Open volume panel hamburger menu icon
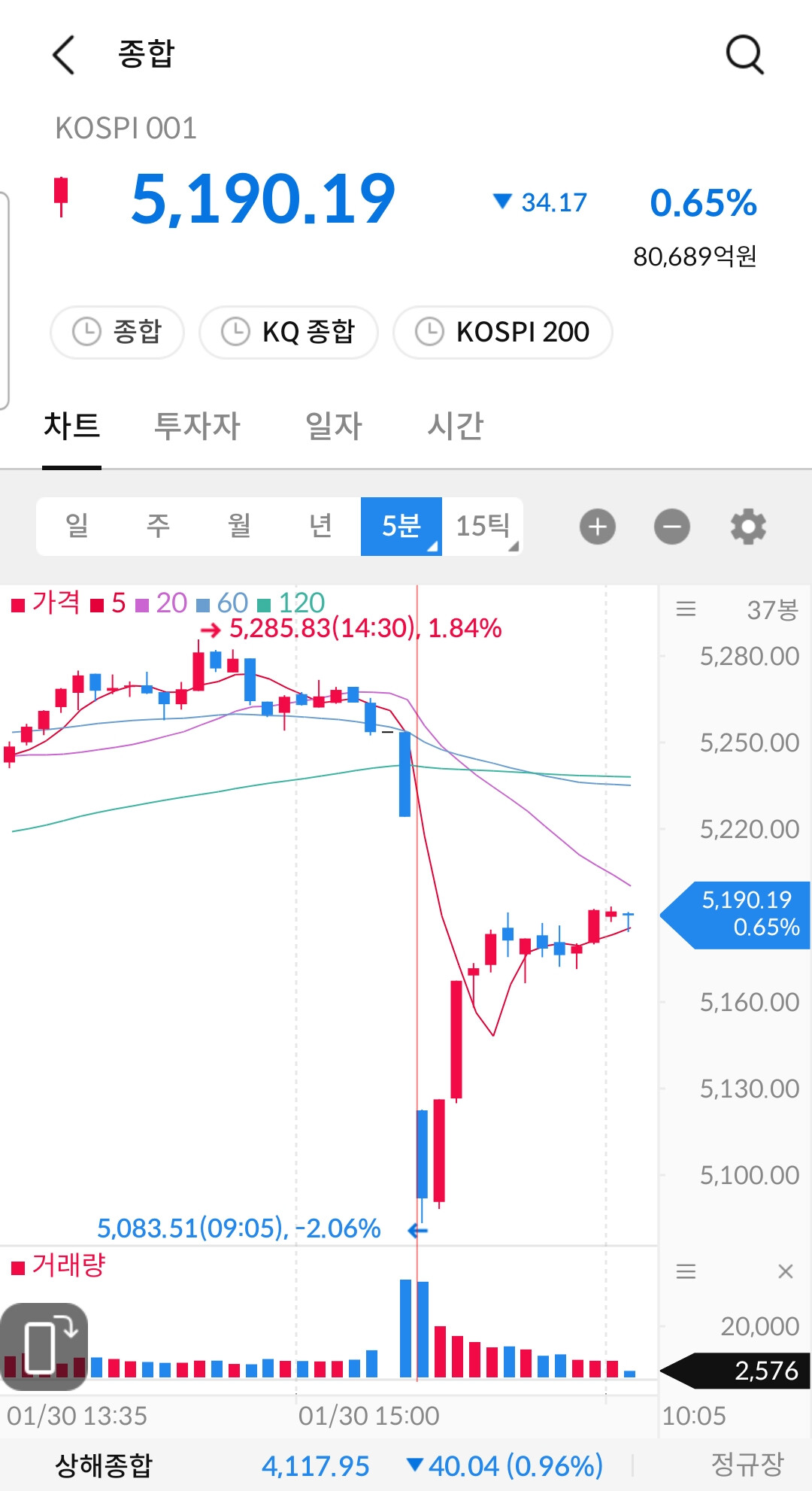 coord(686,1271)
